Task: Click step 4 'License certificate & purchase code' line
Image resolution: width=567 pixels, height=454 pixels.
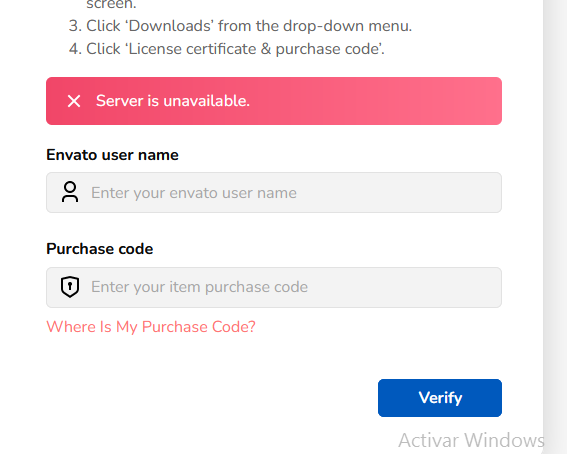Action: point(227,49)
